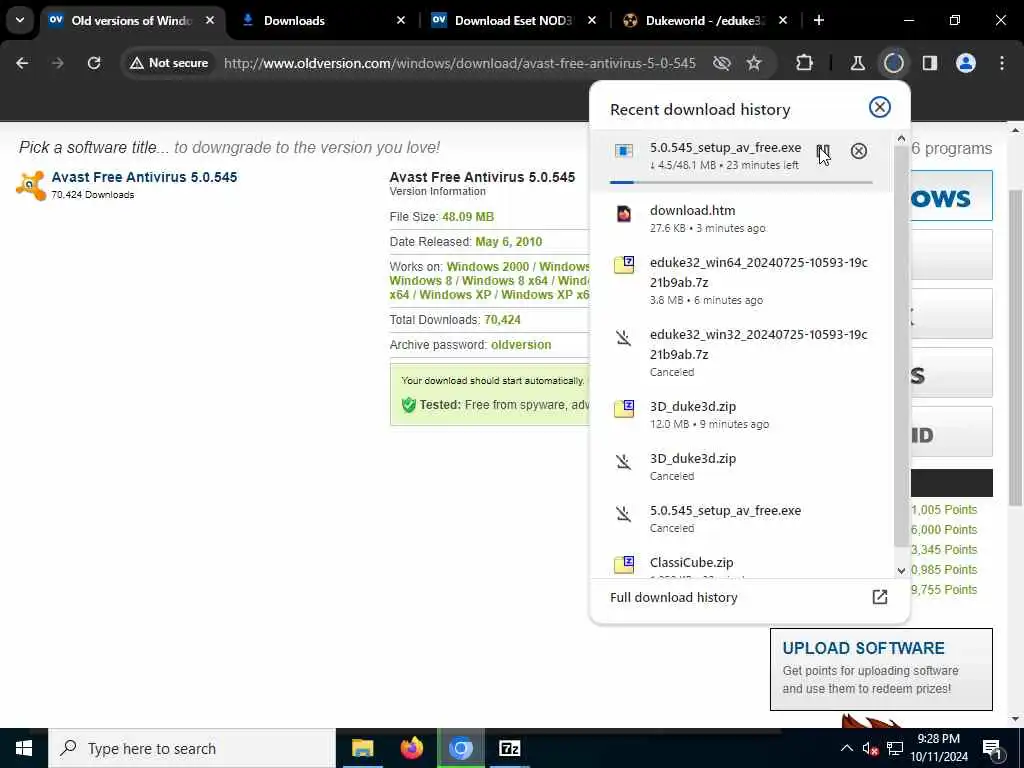The height and width of the screenshot is (768, 1024).
Task: Click the canceled 5.0.545_setup_av_free.exe icon
Action: point(624,514)
